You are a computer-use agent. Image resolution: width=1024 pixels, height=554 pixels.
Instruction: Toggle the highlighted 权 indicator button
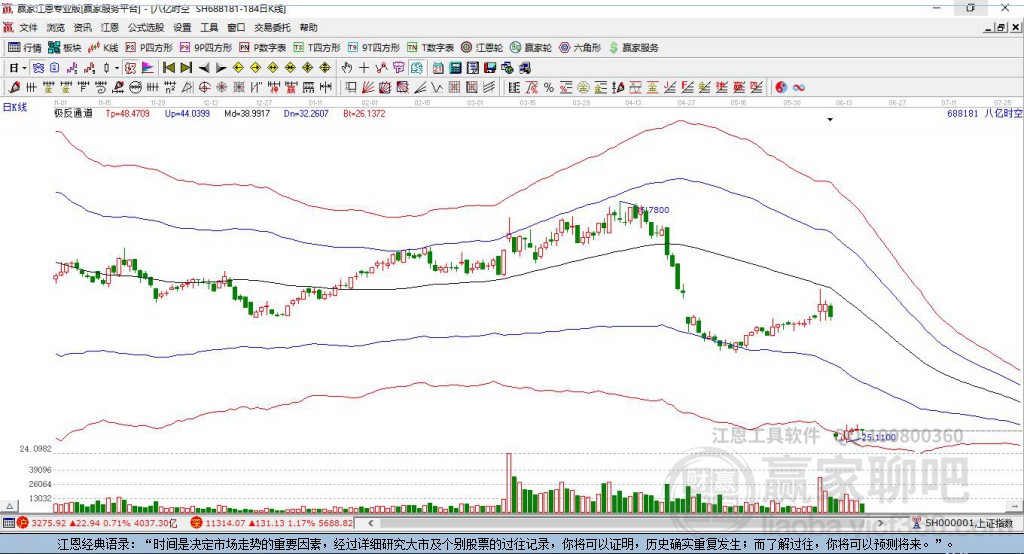tap(131, 68)
